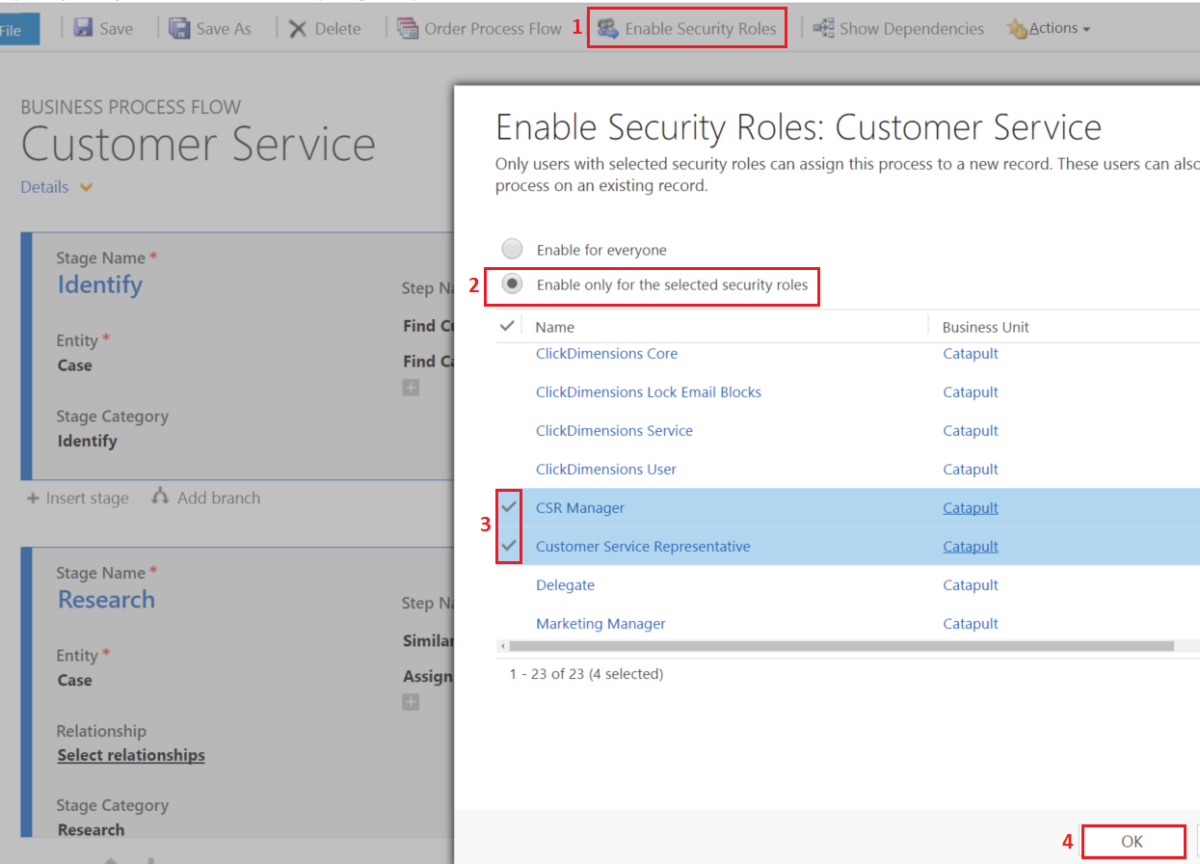Viewport: 1200px width, 864px height.
Task: Click Stage Category value Research
Action: [91, 830]
